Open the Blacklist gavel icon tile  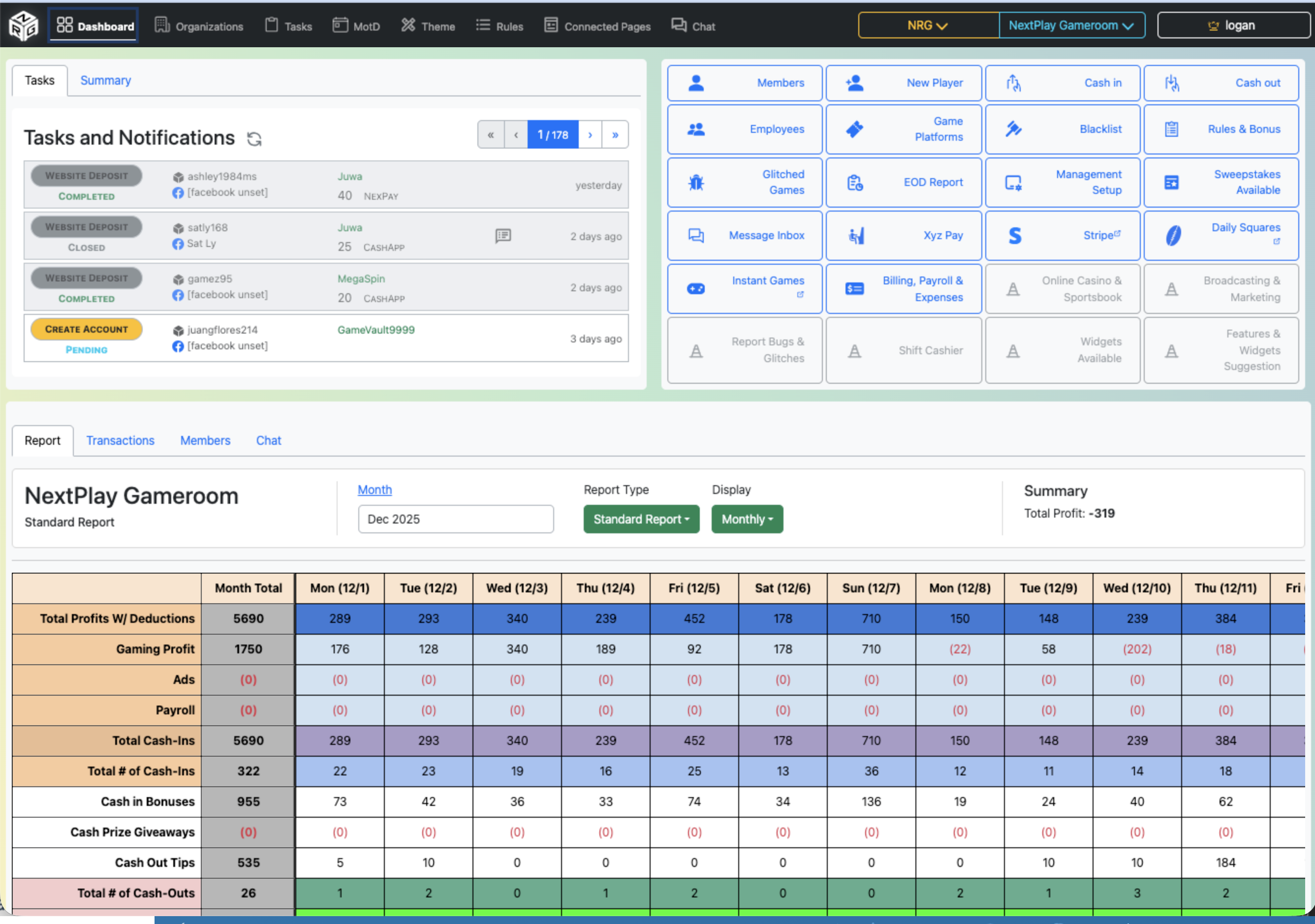click(x=1013, y=129)
